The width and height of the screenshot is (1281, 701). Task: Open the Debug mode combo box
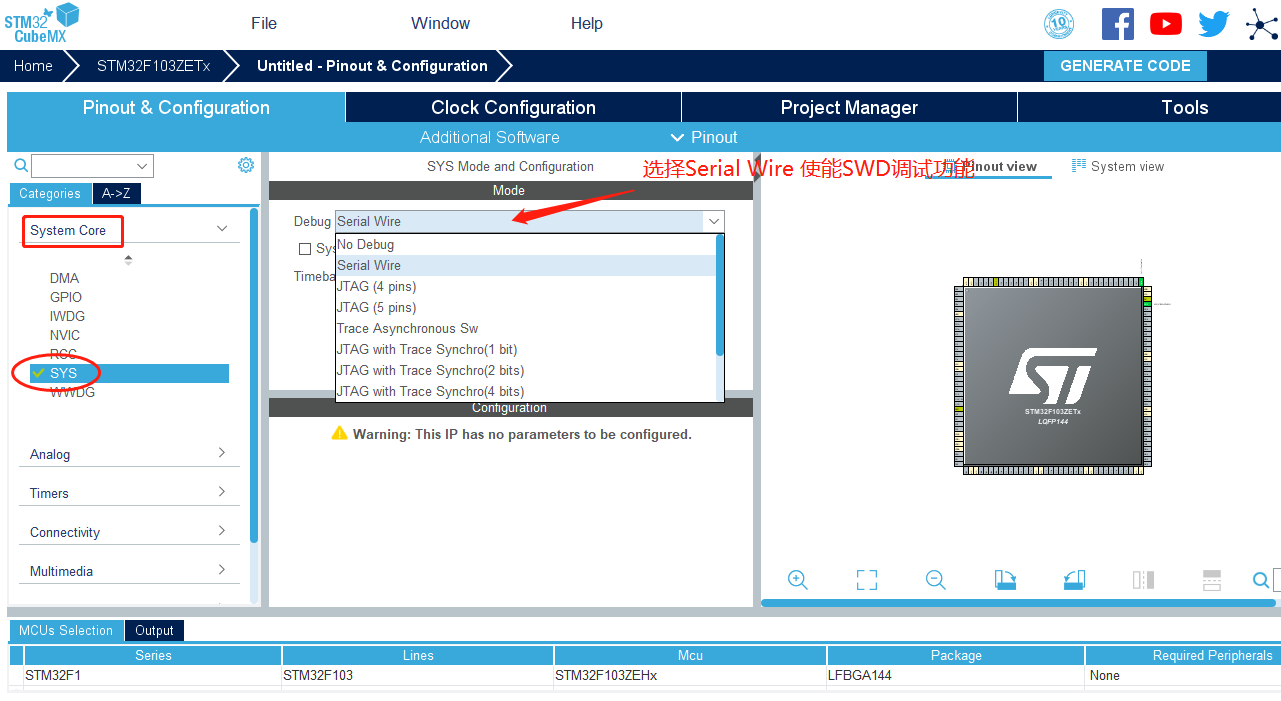click(x=529, y=221)
